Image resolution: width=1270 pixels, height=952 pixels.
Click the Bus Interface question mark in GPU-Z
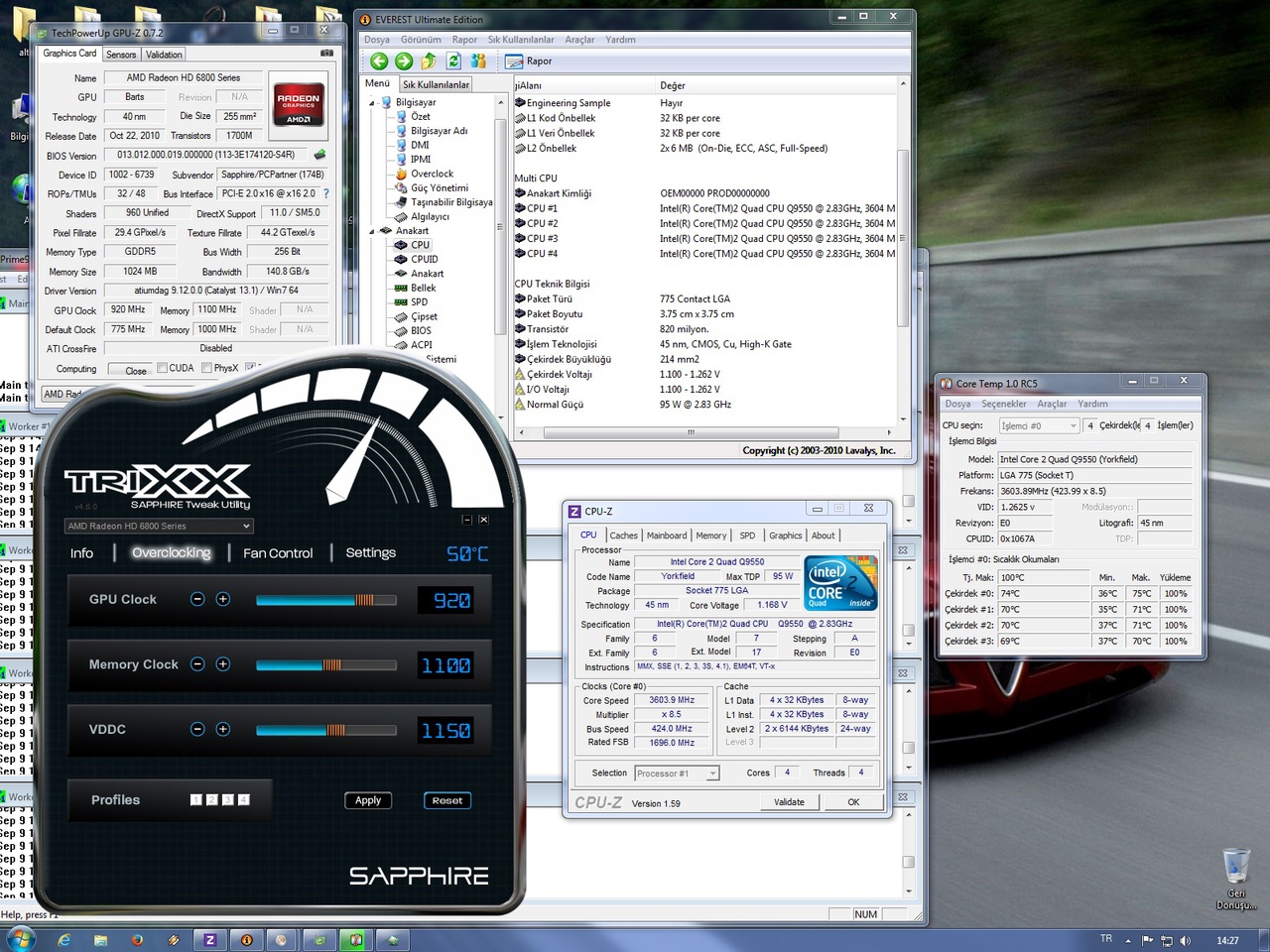tap(325, 193)
